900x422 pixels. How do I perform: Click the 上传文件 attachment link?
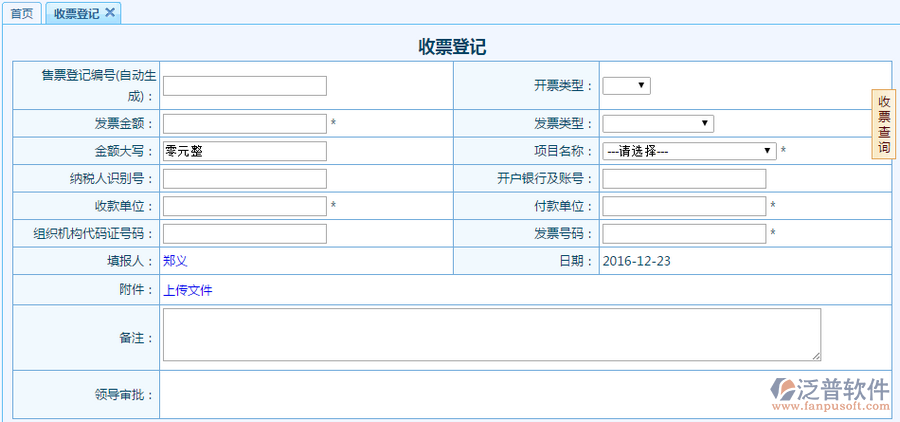[188, 291]
